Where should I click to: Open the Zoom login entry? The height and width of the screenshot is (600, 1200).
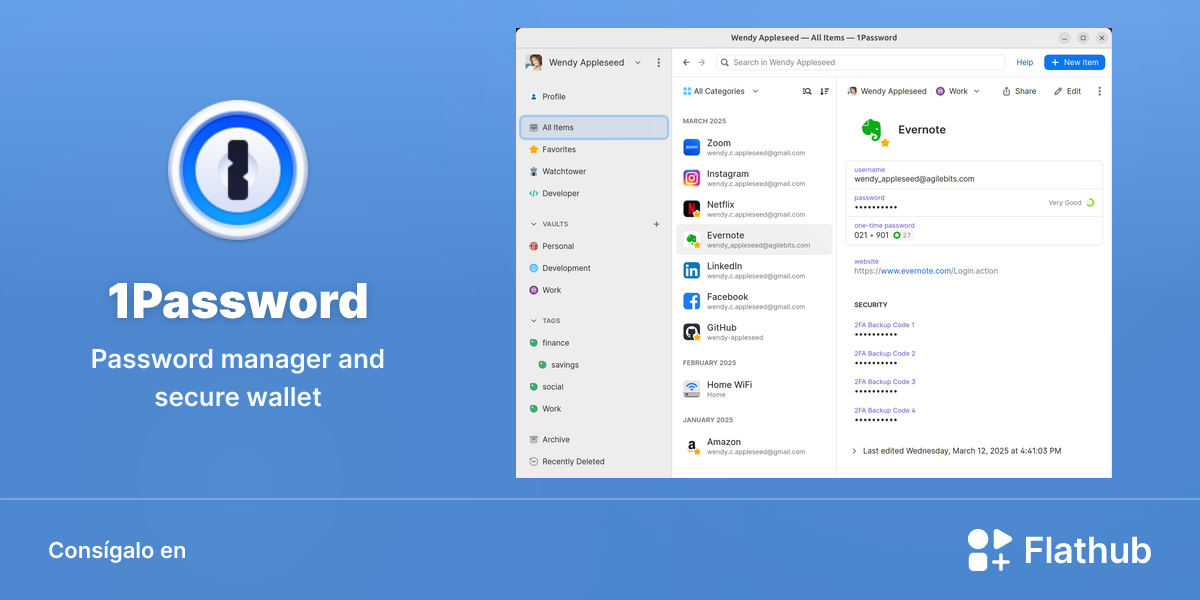754,147
